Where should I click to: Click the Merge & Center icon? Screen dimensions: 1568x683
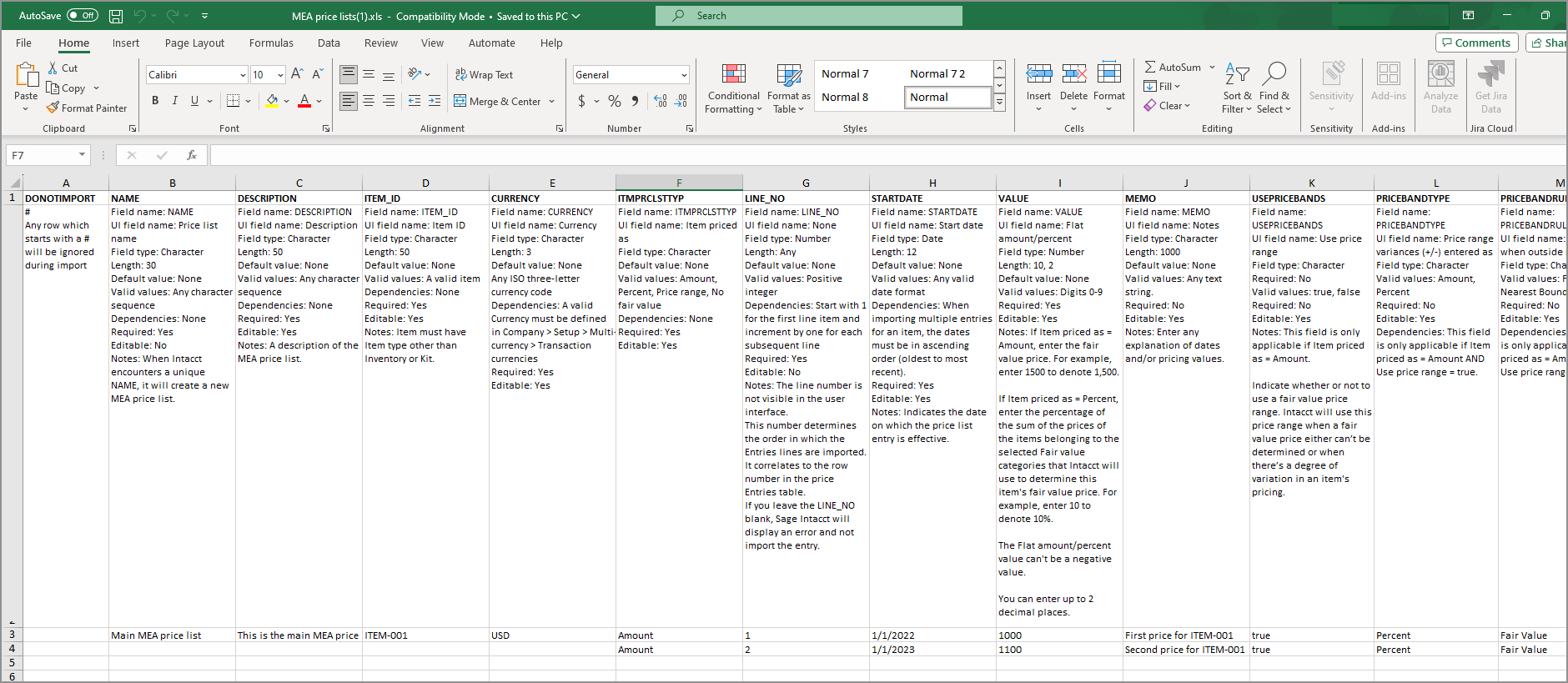click(x=460, y=101)
